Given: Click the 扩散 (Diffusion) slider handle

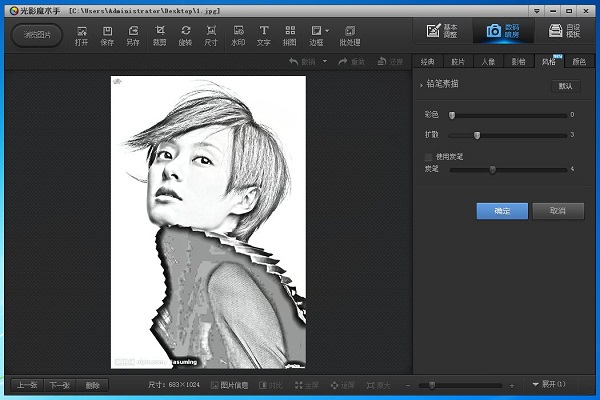Looking at the screenshot, I should 477,134.
